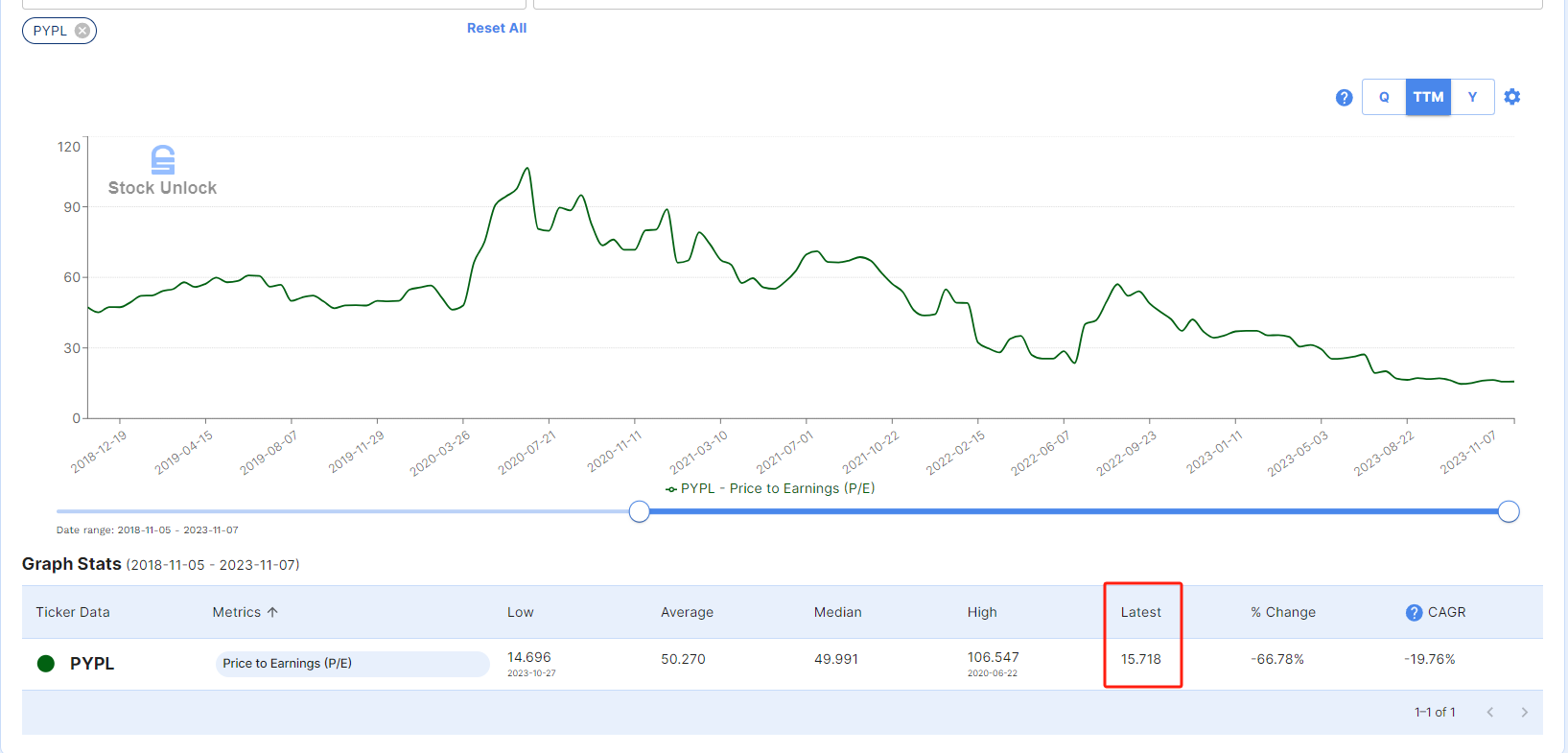Select the PYPL ticker row label
Screen dimensions: 1568x753
(x=92, y=664)
